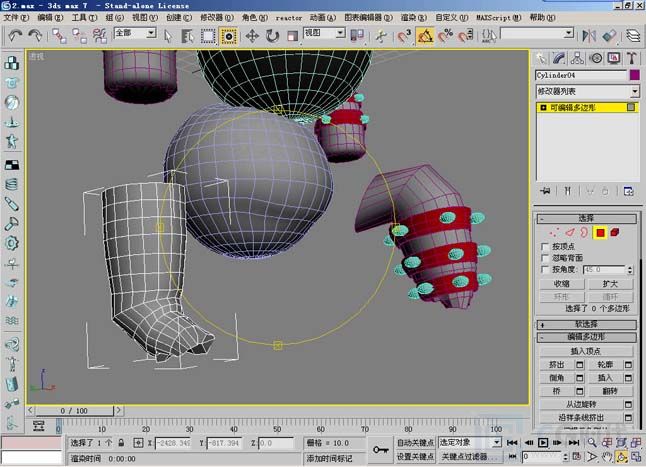This screenshot has width=646, height=467.
Task: Select the Vertex sub-object level
Action: [x=554, y=233]
